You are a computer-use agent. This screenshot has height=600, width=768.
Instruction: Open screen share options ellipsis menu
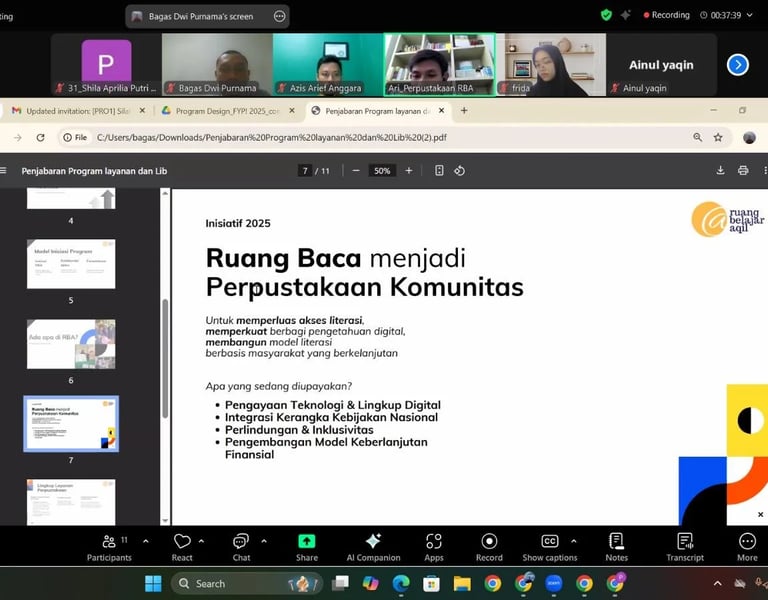279,16
